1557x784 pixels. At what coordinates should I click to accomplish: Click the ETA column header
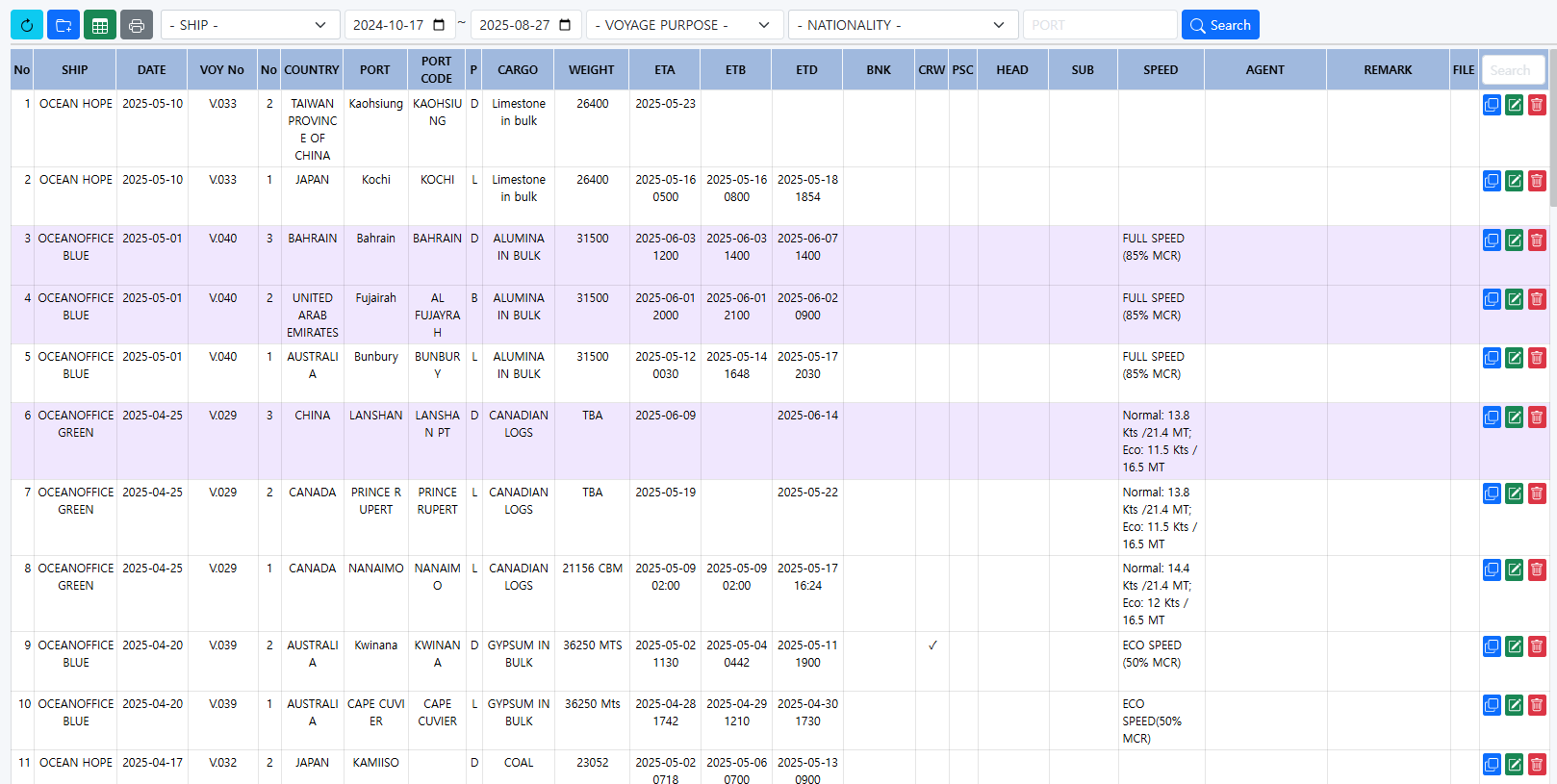(664, 70)
